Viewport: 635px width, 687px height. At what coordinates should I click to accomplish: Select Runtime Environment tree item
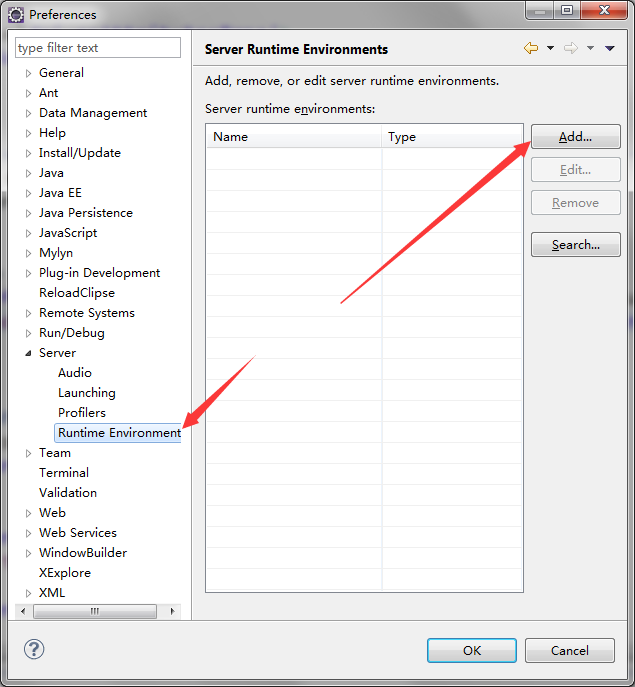pyautogui.click(x=118, y=433)
